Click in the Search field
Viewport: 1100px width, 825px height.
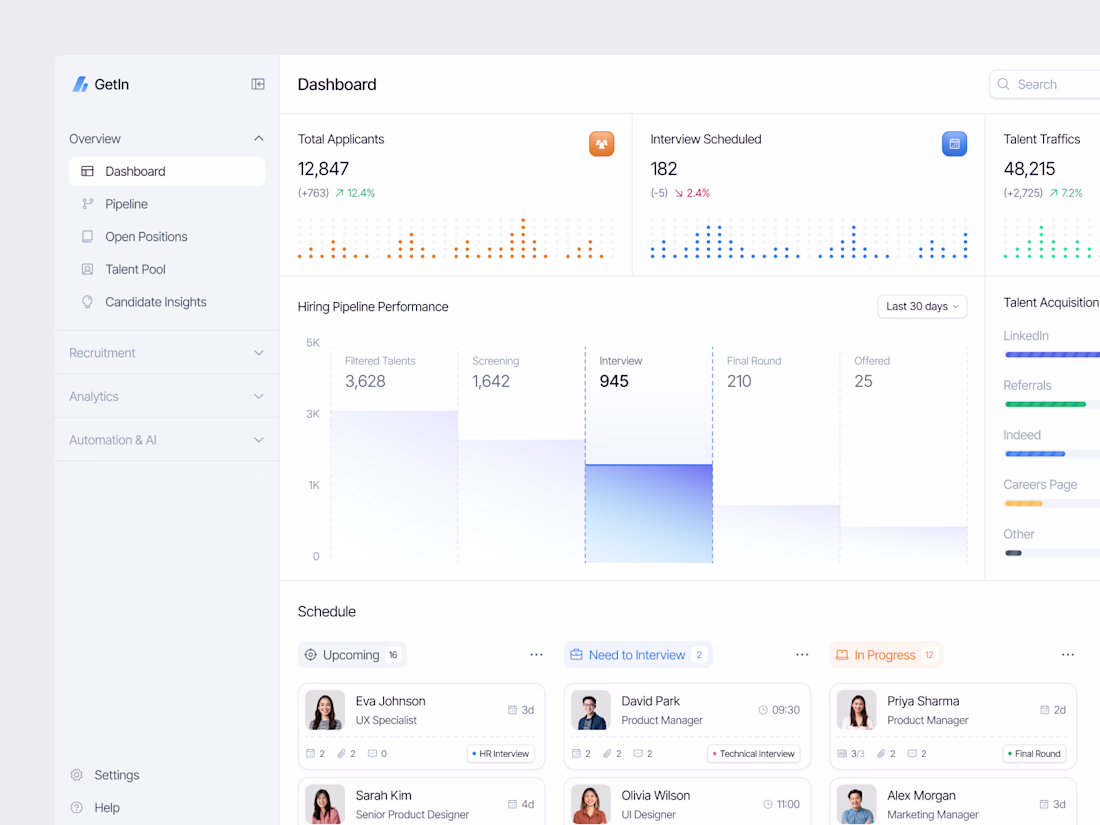[x=1045, y=84]
